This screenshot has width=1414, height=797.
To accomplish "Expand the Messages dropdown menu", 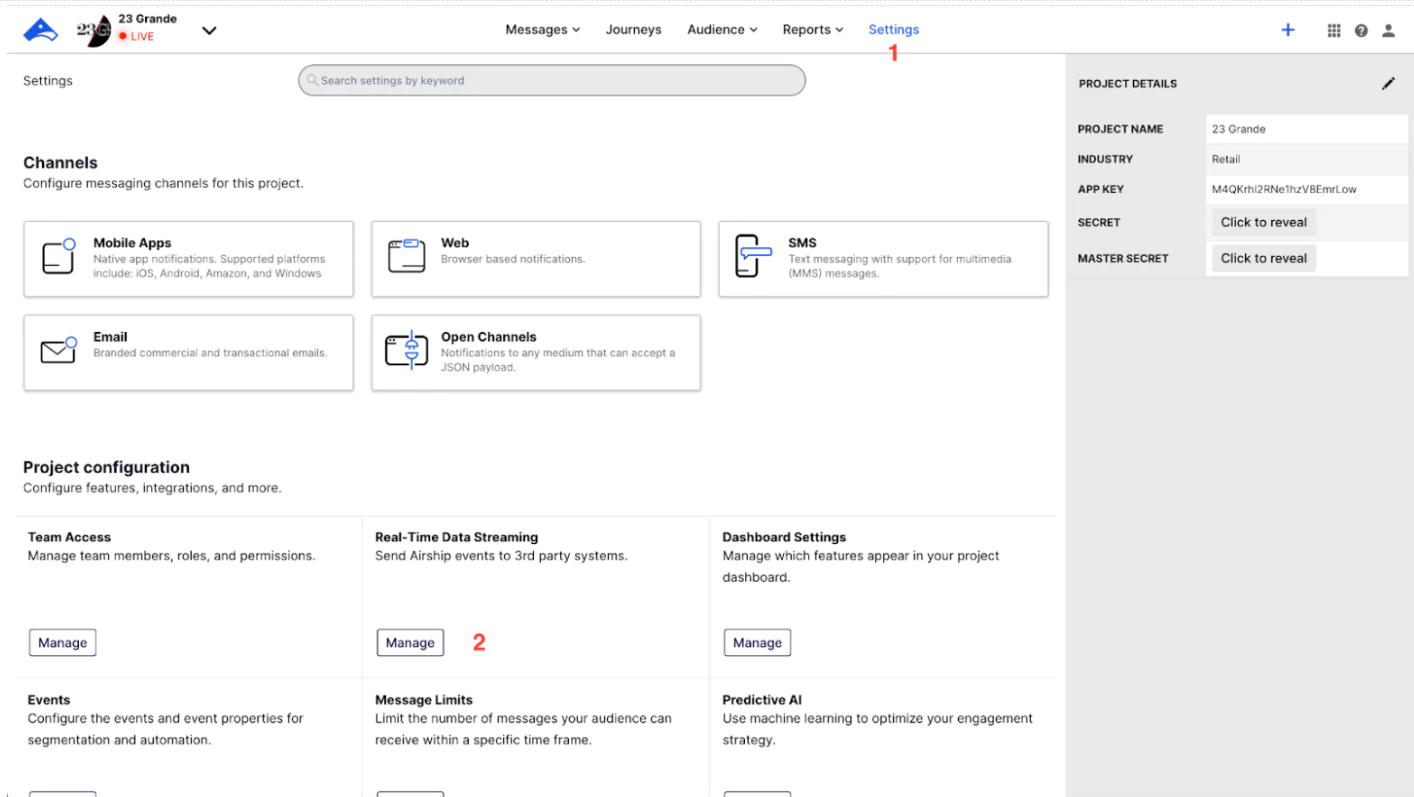I will (x=542, y=30).
